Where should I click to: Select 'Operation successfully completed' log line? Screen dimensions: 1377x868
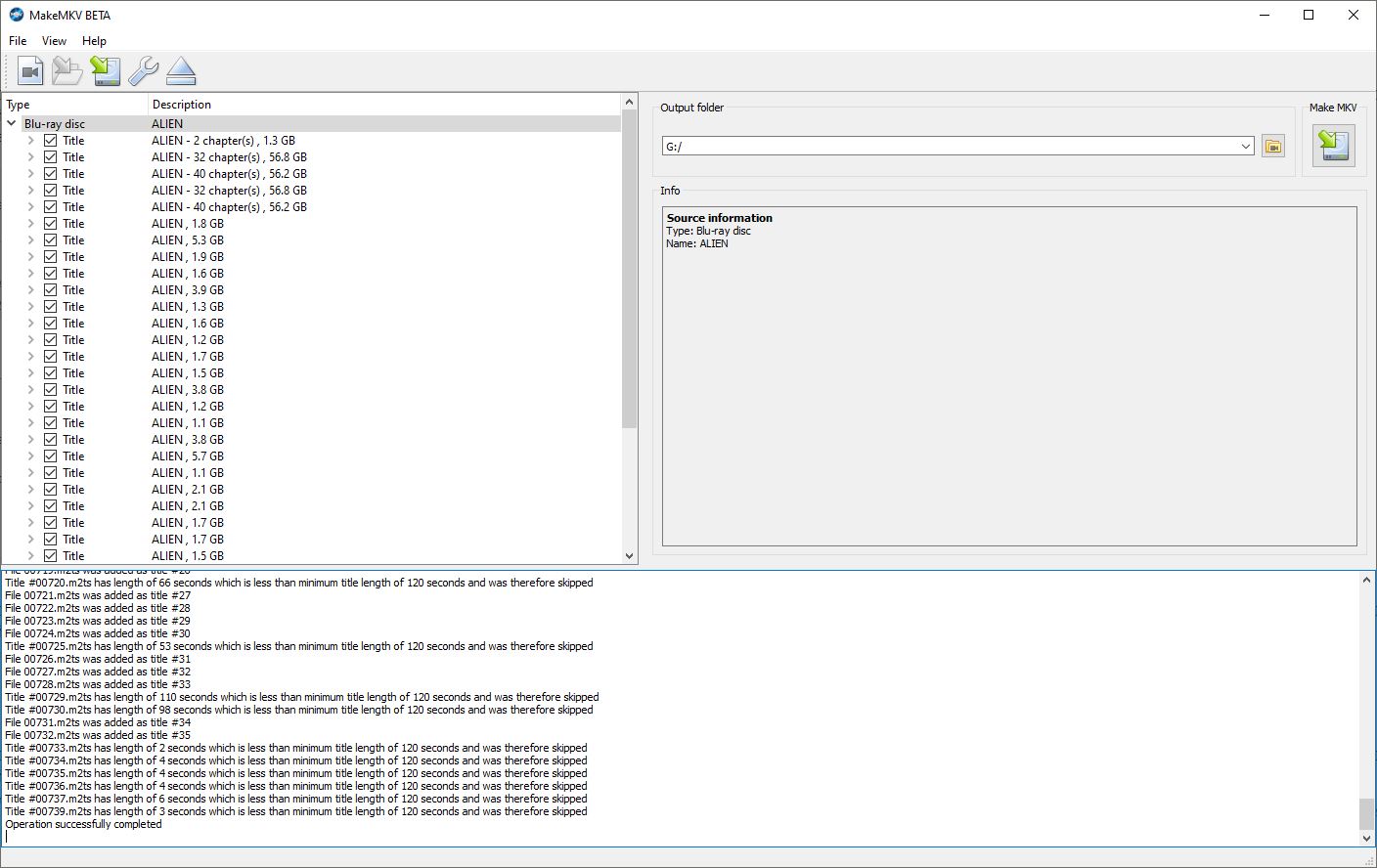click(x=84, y=825)
